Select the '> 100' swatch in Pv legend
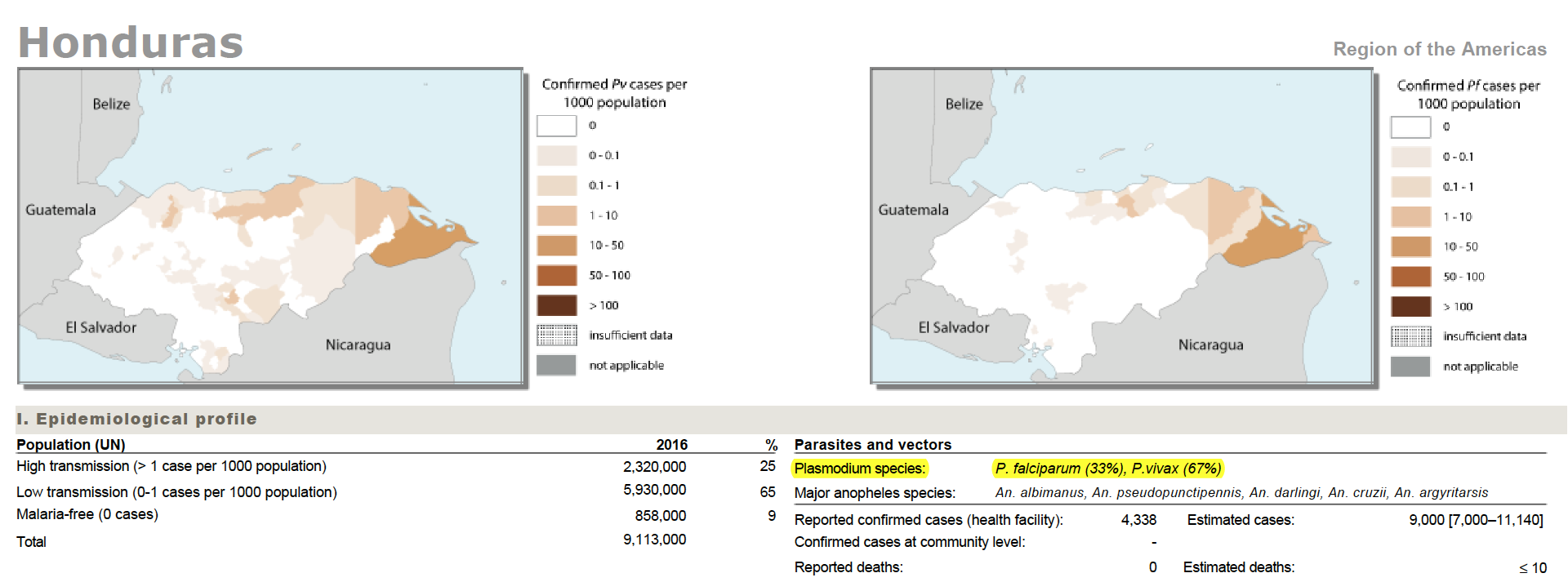Image resolution: width=1568 pixels, height=582 pixels. coord(556,305)
